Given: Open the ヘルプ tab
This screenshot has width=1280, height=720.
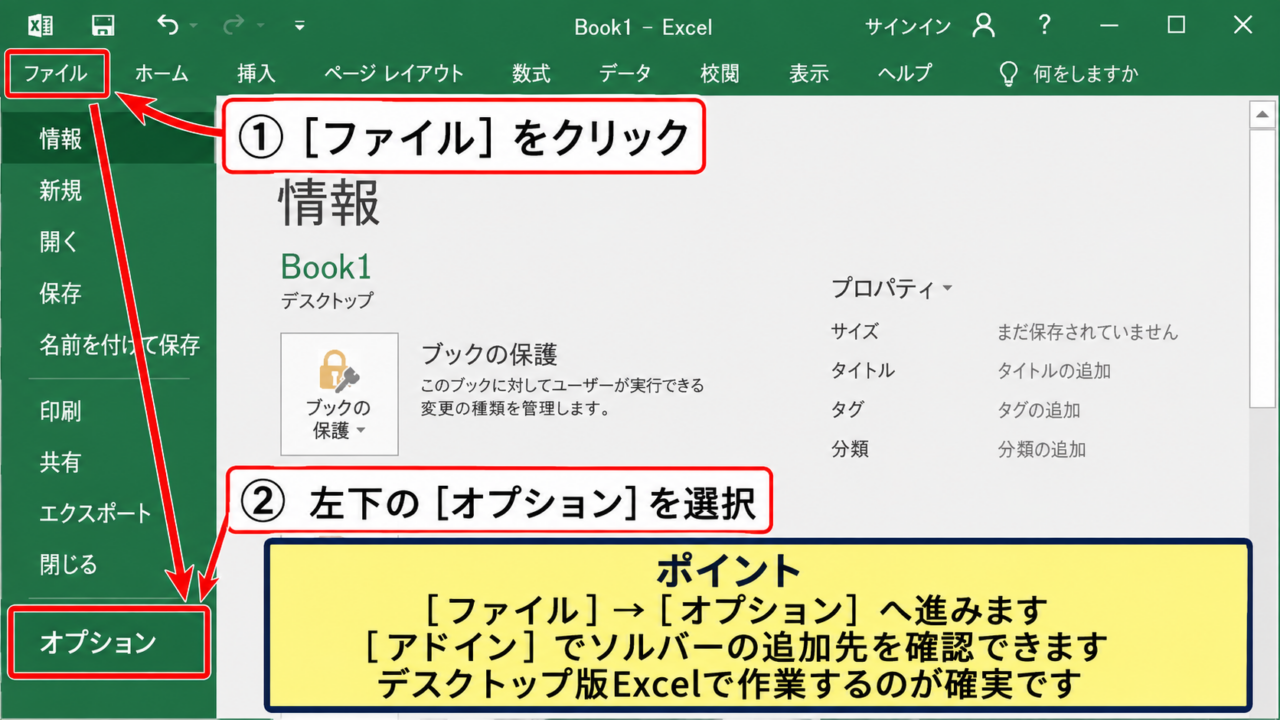Looking at the screenshot, I should tap(904, 73).
